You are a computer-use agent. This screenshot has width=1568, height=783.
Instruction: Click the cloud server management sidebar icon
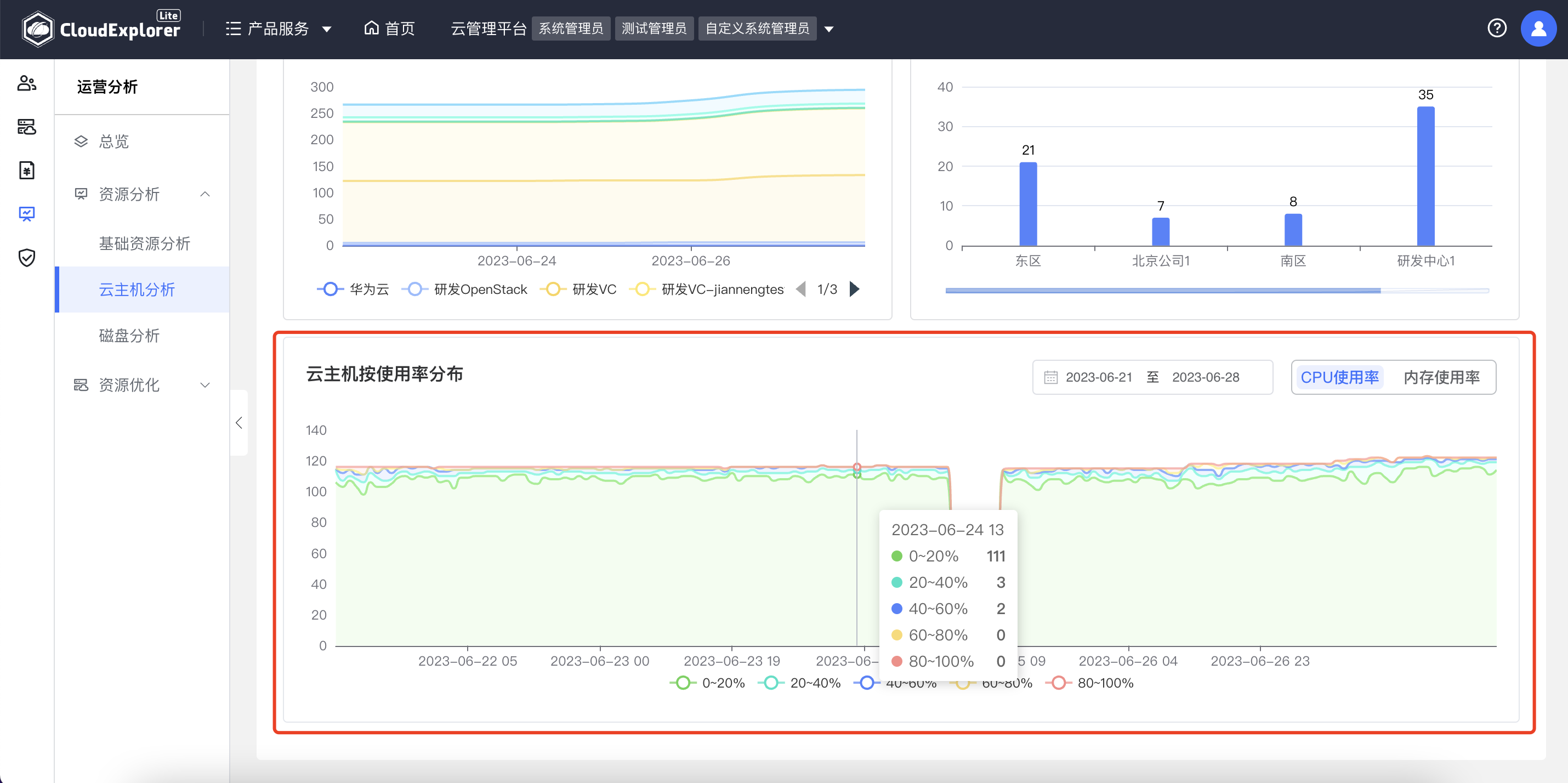27,127
